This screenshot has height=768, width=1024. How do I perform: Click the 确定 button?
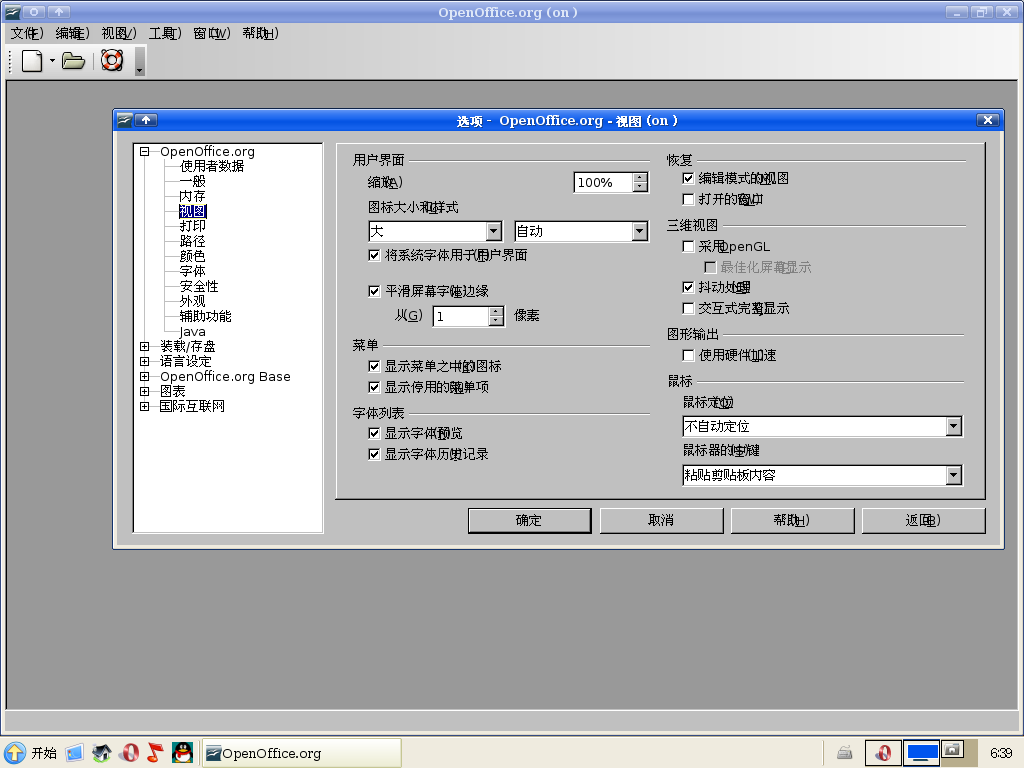(530, 520)
